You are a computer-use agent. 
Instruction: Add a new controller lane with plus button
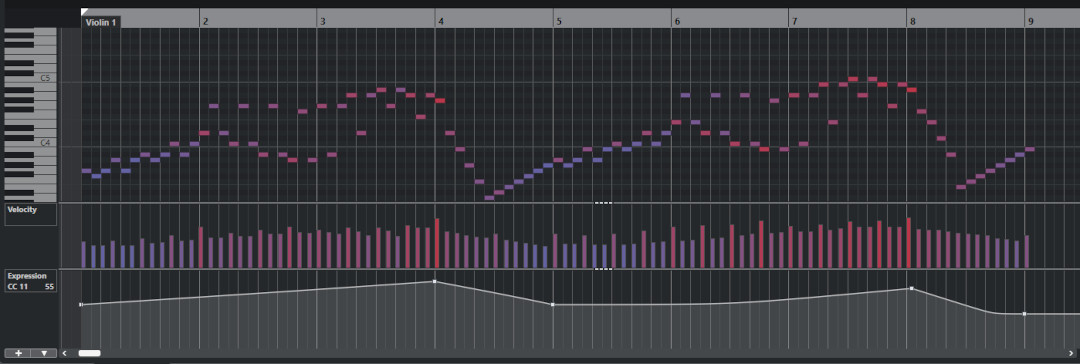point(18,353)
